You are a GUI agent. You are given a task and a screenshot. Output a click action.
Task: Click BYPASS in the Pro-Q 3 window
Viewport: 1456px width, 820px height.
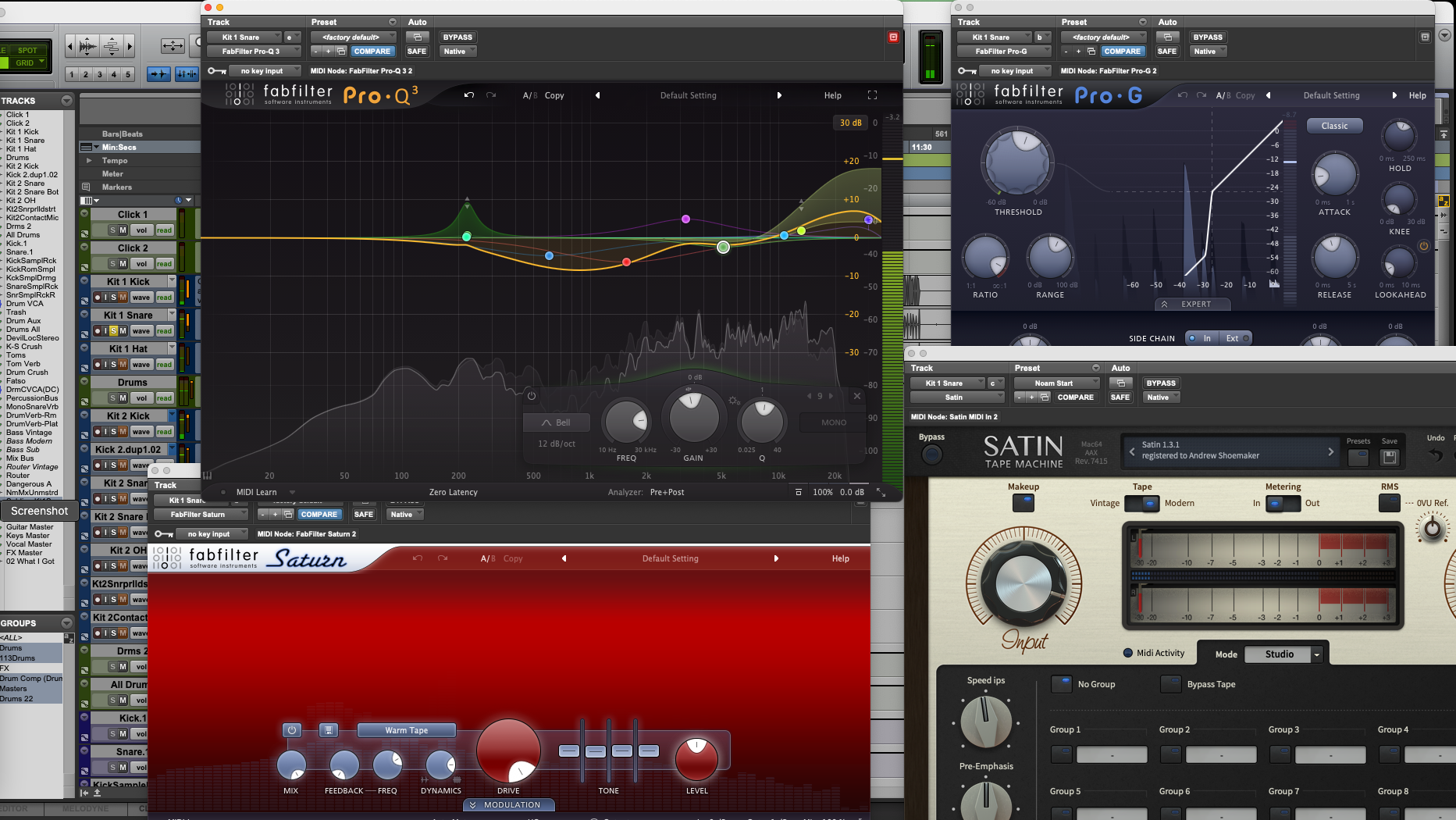pos(457,37)
